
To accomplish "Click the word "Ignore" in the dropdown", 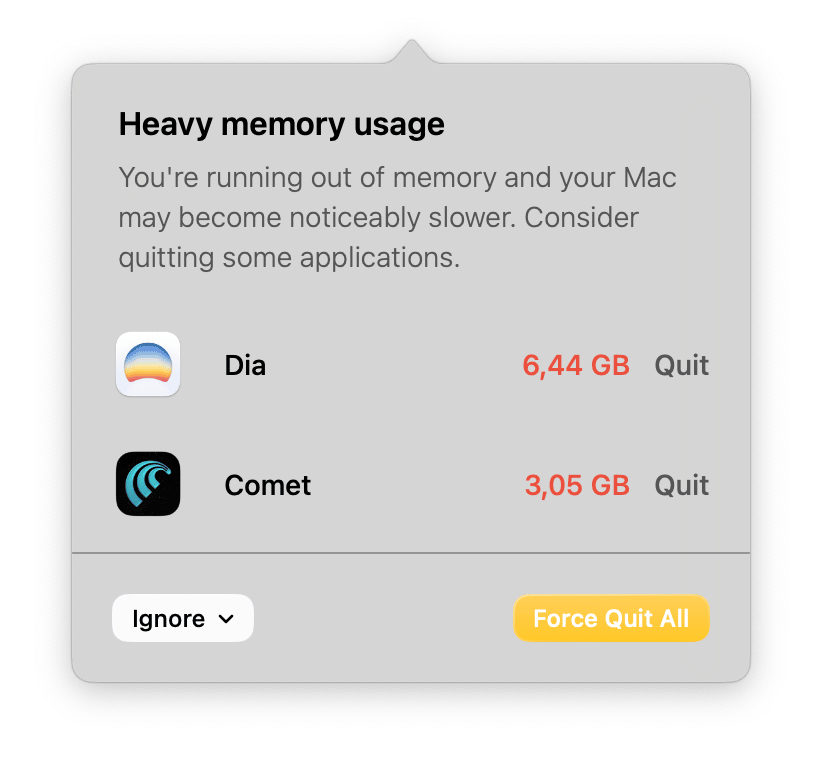I will pos(168,618).
